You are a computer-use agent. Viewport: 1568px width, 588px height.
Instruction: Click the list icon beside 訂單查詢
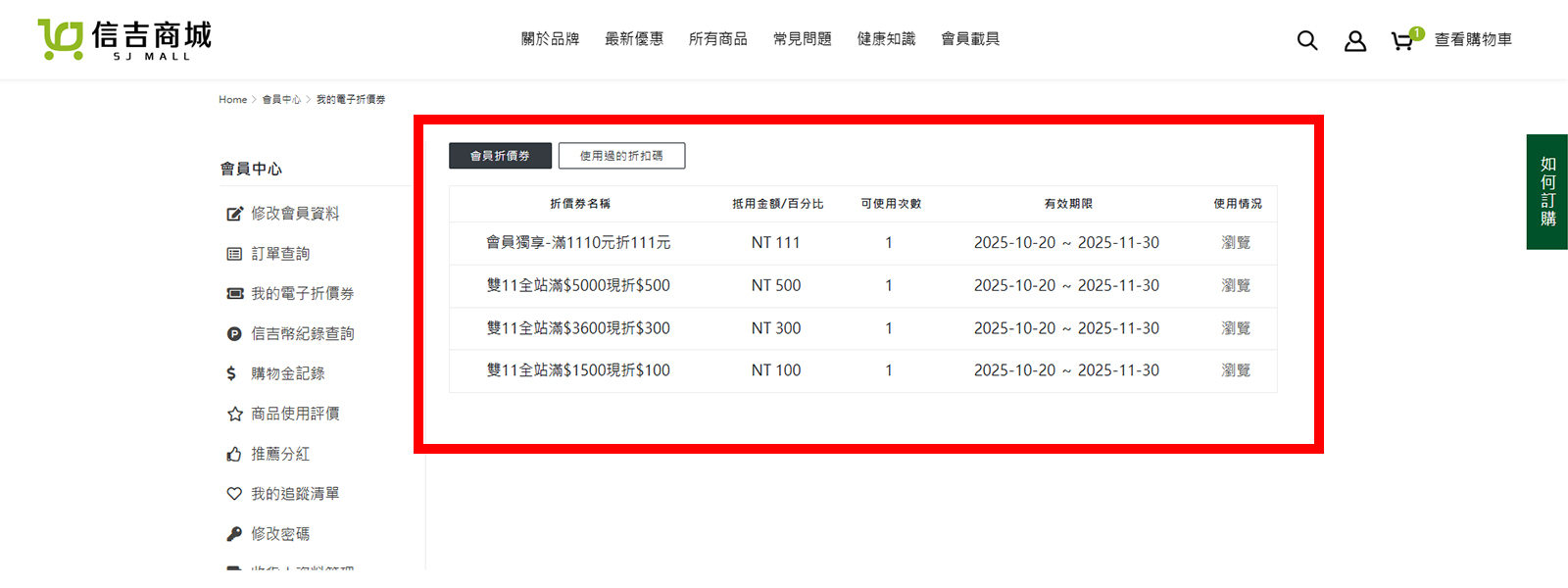click(234, 254)
